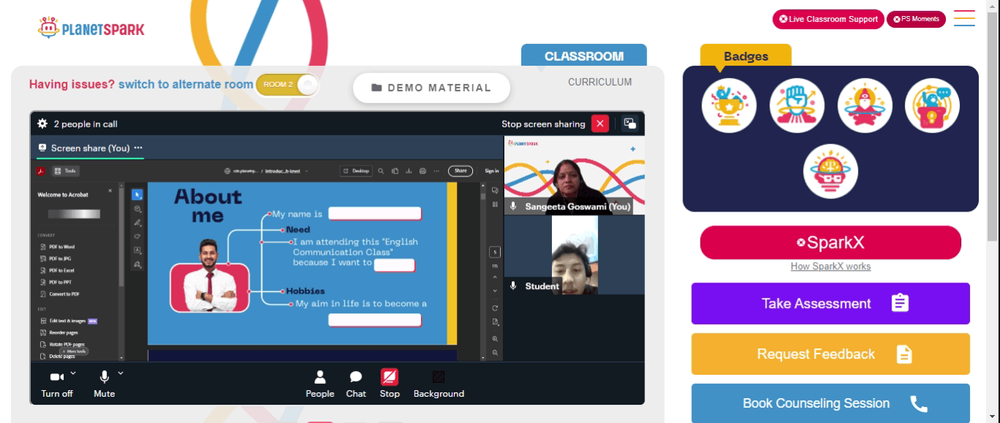
Task: Open DEMO MATERIAL folder button
Action: [432, 88]
